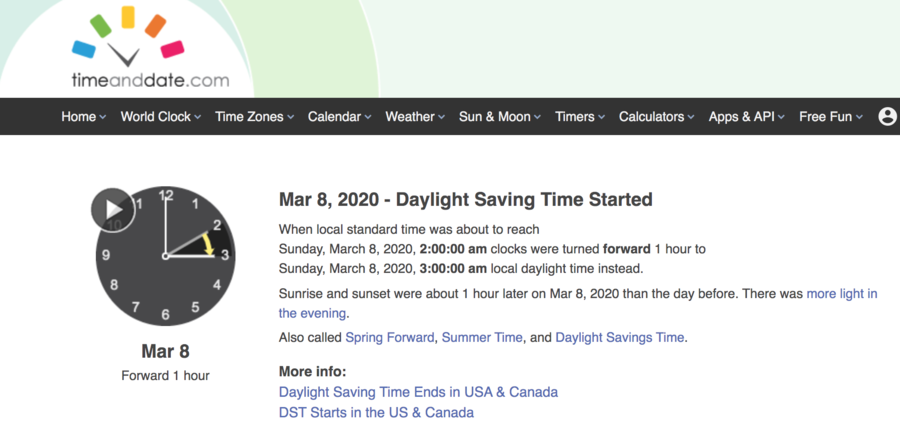Open the user account icon
This screenshot has width=900, height=435.
[x=887, y=116]
